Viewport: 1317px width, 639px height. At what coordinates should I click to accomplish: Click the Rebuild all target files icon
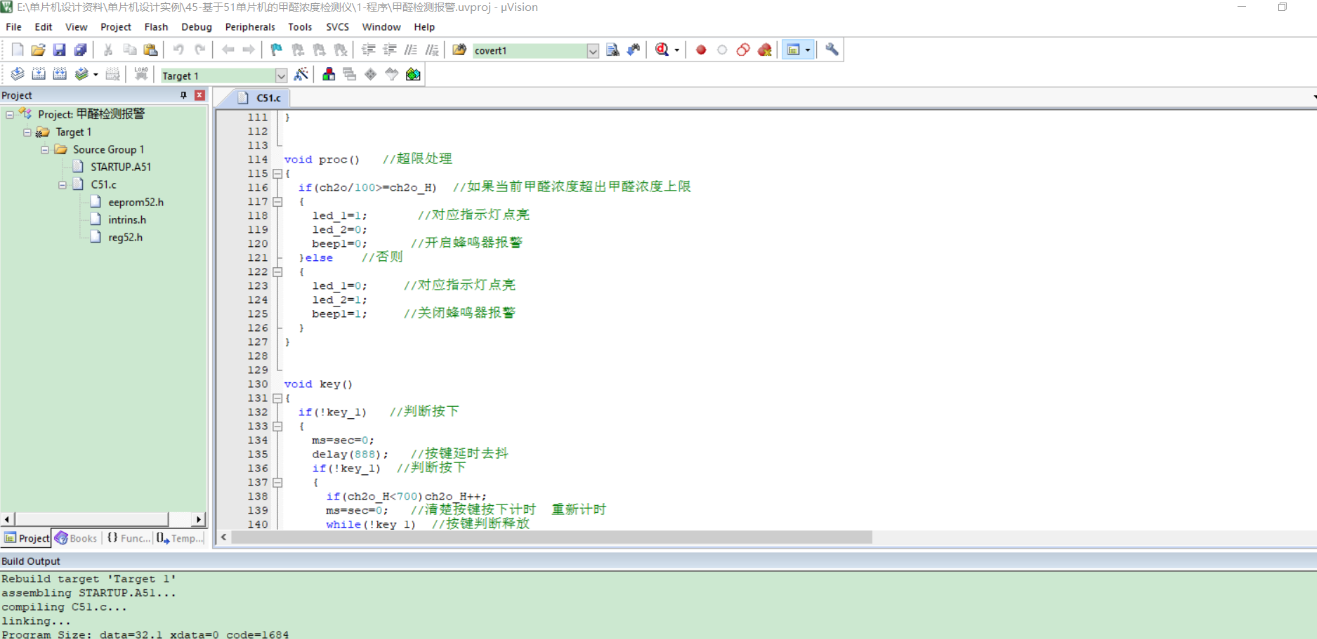59,75
